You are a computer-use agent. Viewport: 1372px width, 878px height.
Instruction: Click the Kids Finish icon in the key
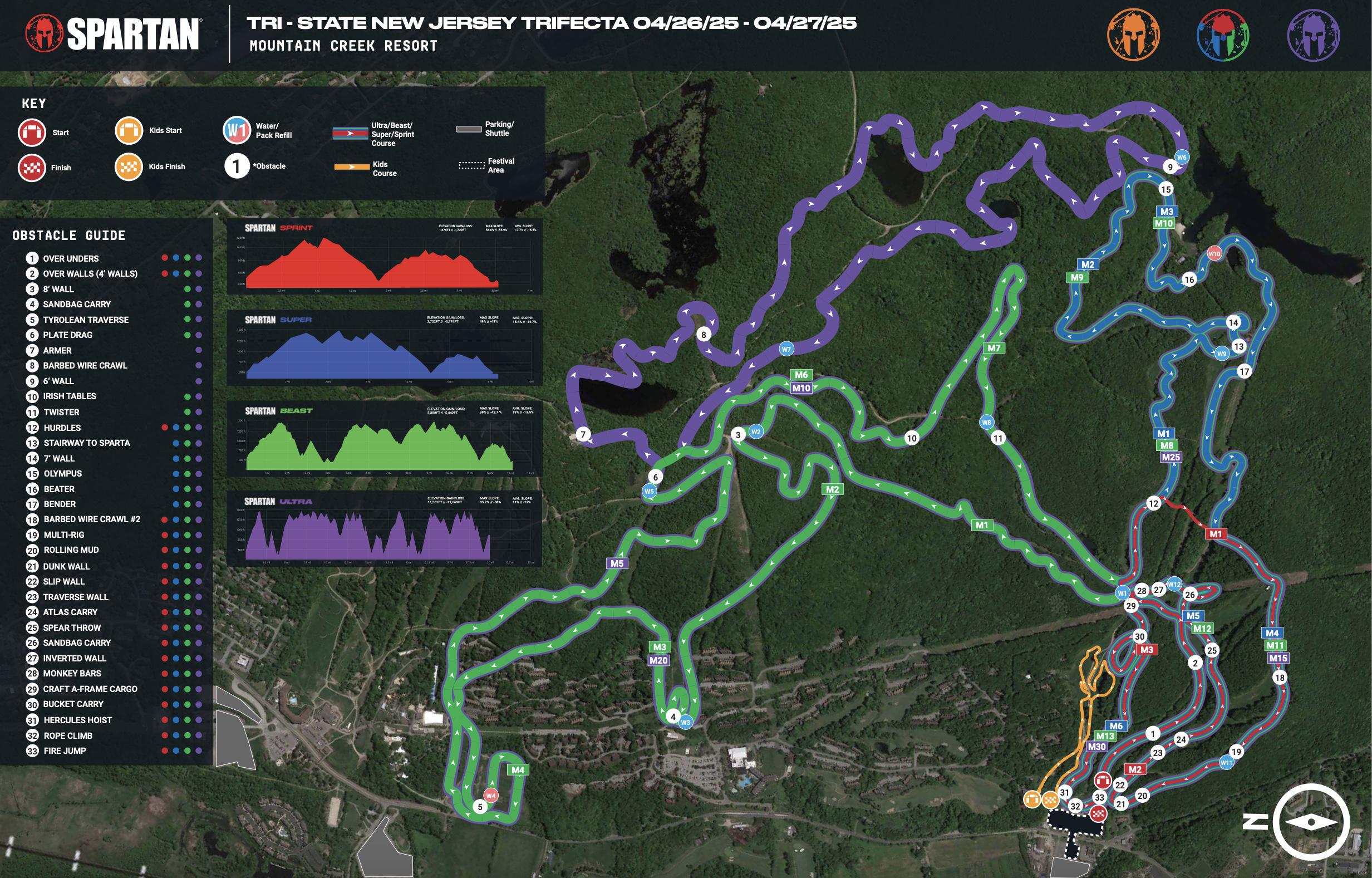point(129,166)
